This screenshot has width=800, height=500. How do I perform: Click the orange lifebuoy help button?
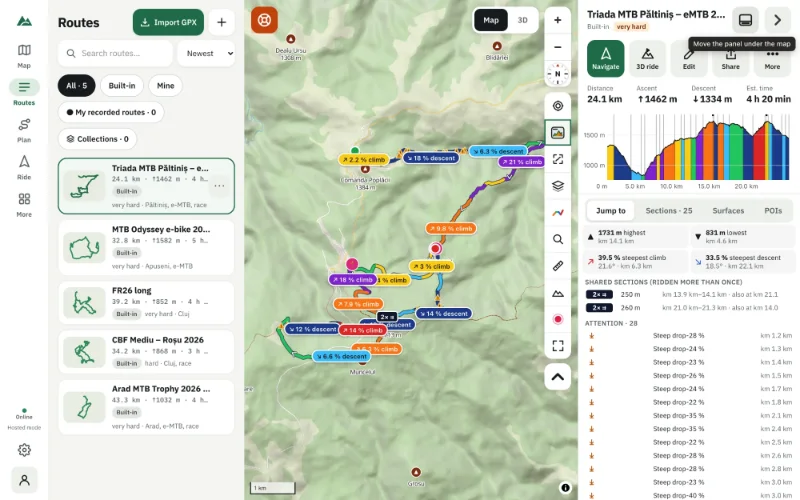tap(264, 20)
